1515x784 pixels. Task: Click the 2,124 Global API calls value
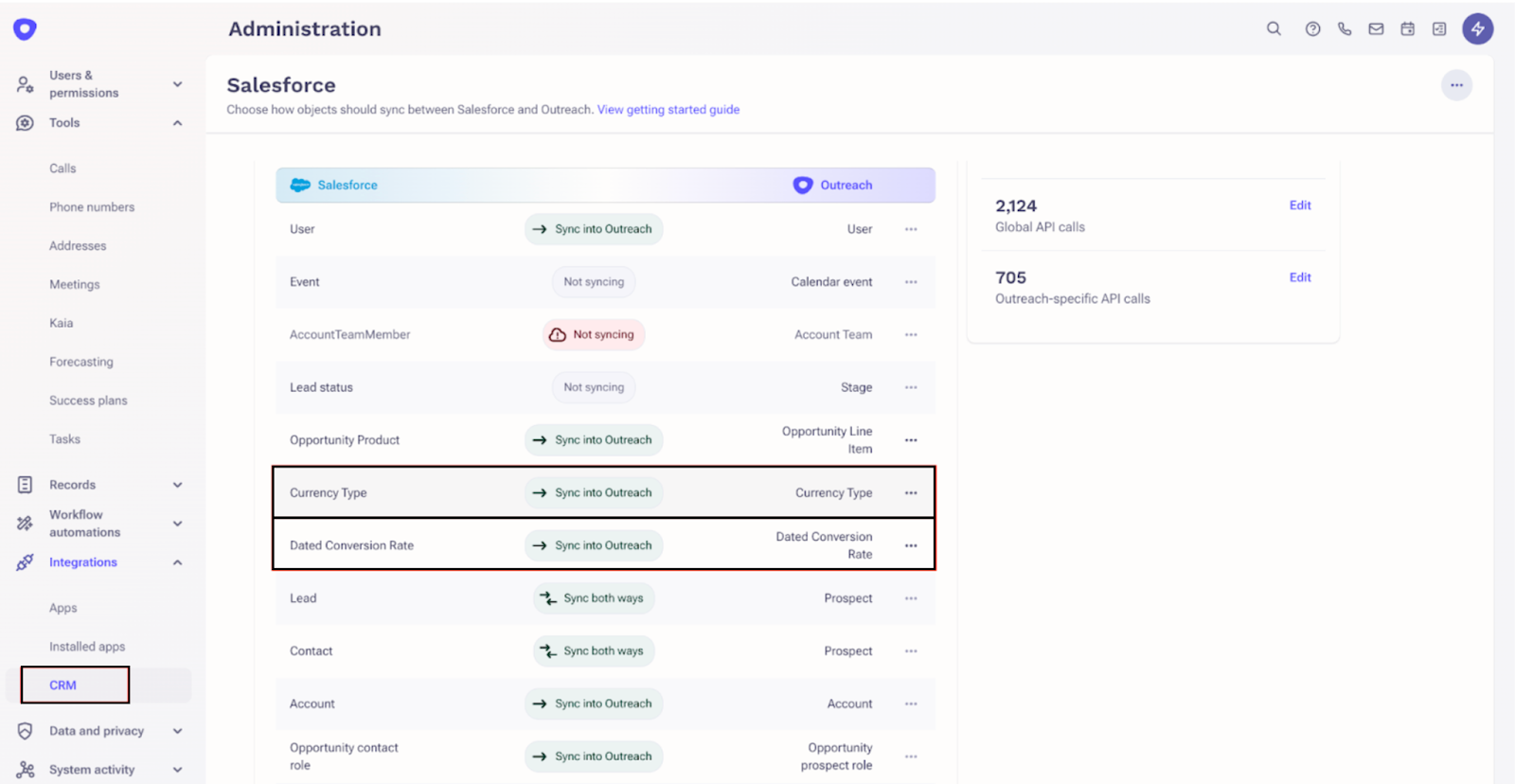click(x=1016, y=206)
